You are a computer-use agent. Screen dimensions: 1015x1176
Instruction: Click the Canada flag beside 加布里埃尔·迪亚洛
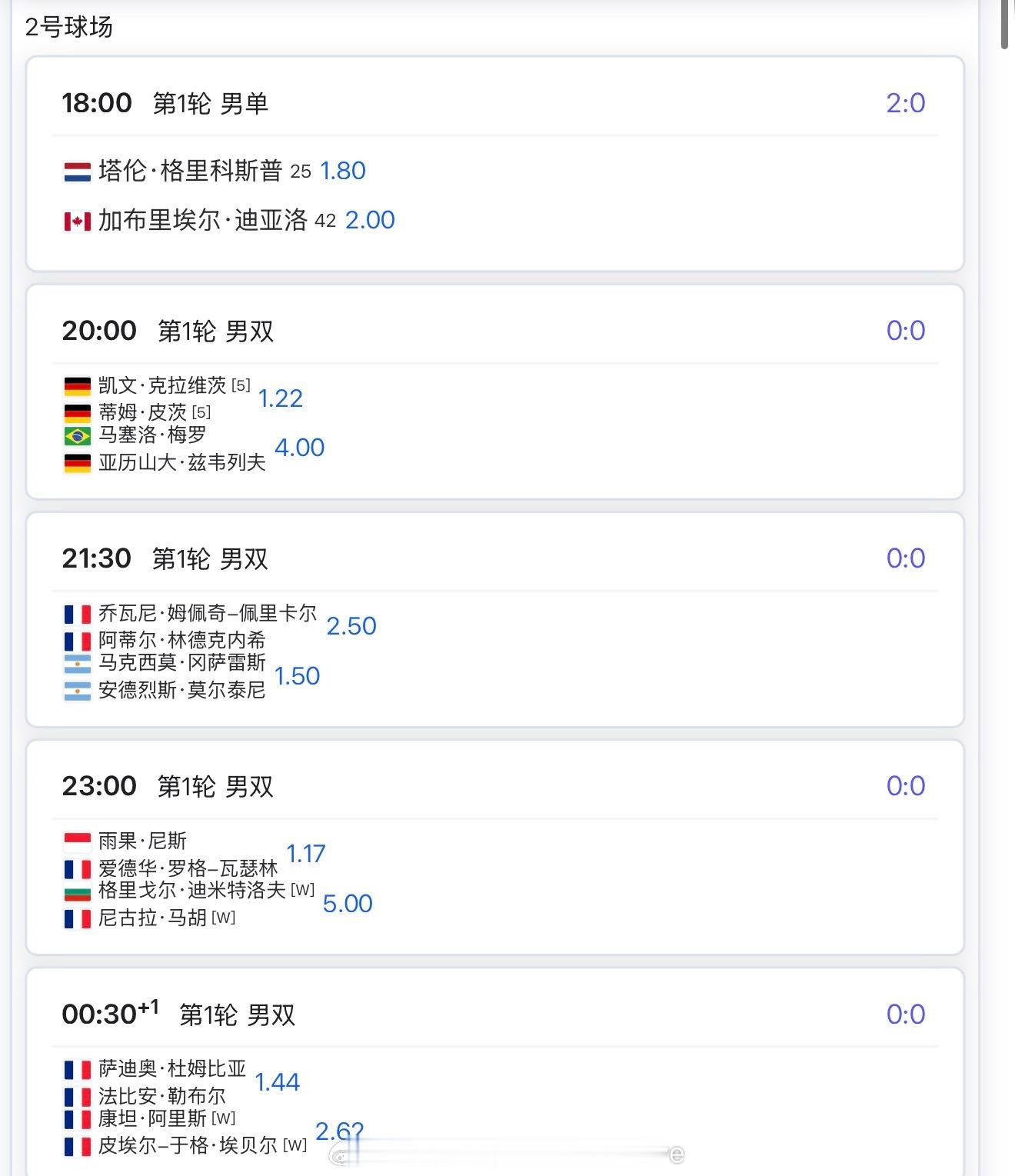77,222
